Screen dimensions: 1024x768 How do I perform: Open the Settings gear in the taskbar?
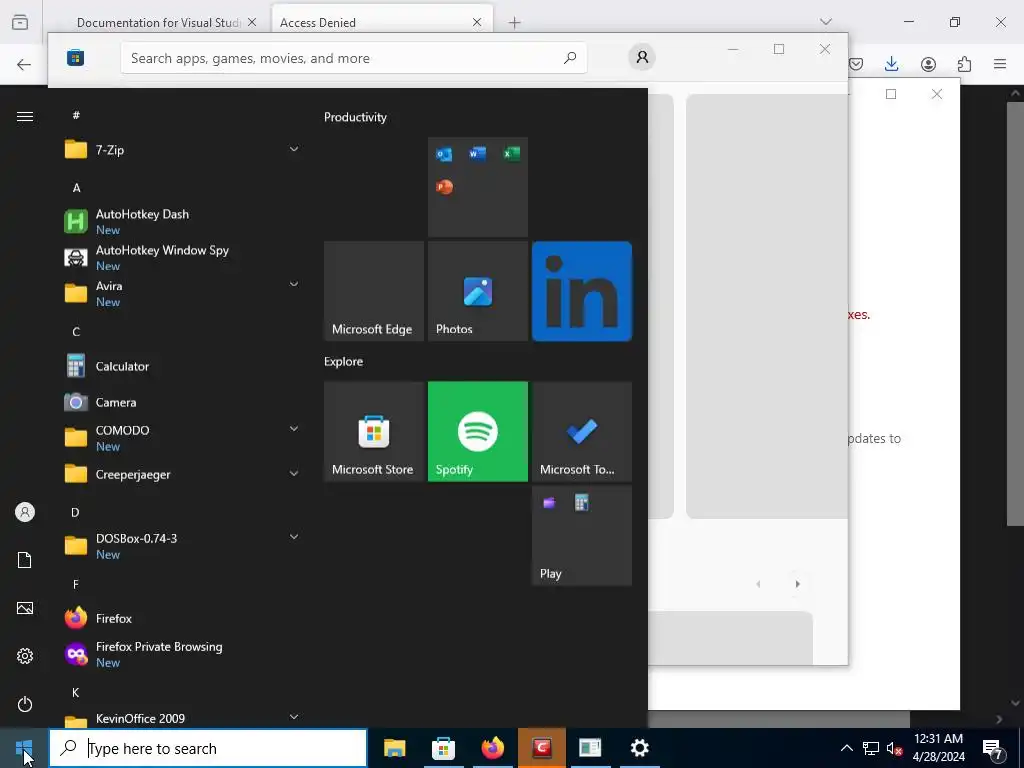pyautogui.click(x=639, y=748)
